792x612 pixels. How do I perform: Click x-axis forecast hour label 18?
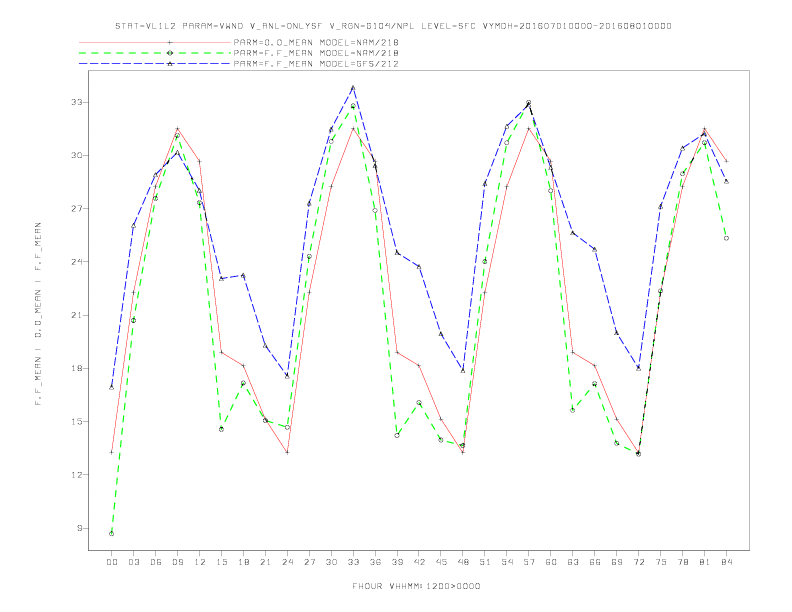pyautogui.click(x=243, y=562)
